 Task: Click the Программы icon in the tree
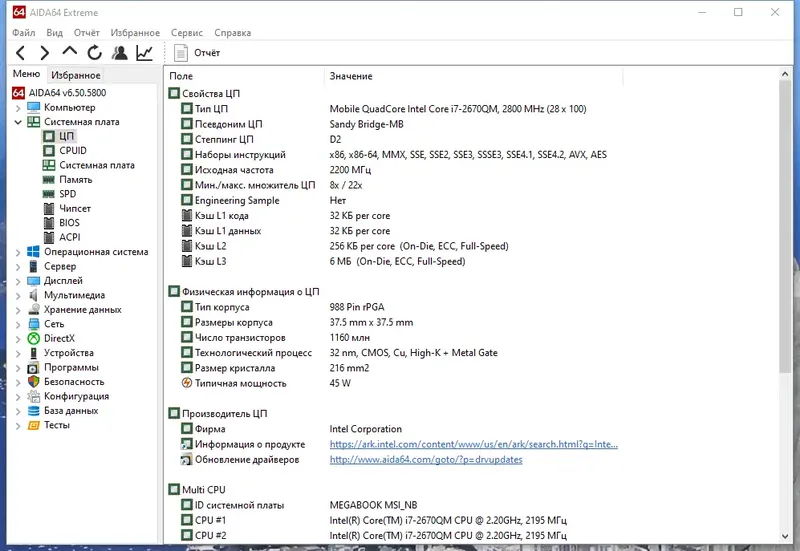coord(34,367)
